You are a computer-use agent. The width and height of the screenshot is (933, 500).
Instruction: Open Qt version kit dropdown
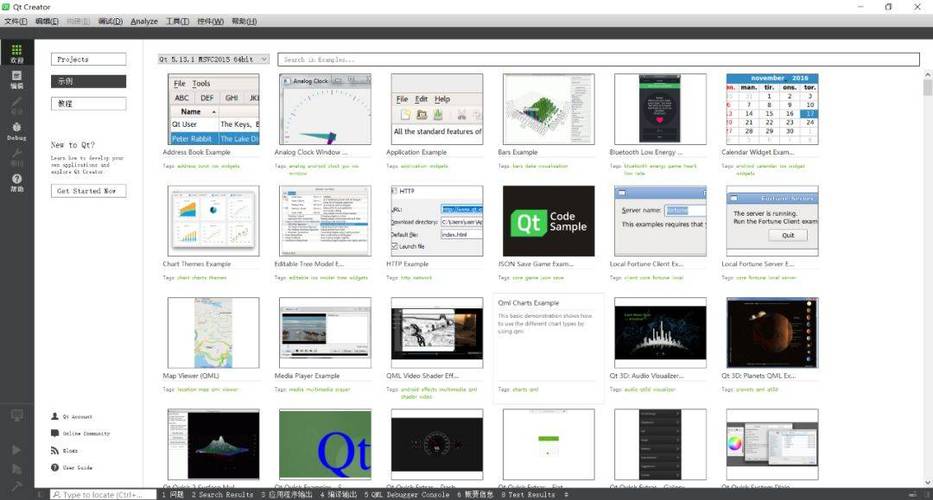(x=214, y=59)
